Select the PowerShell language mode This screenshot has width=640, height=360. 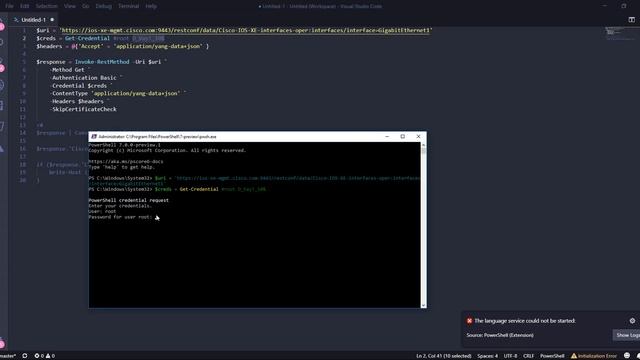click(552, 356)
